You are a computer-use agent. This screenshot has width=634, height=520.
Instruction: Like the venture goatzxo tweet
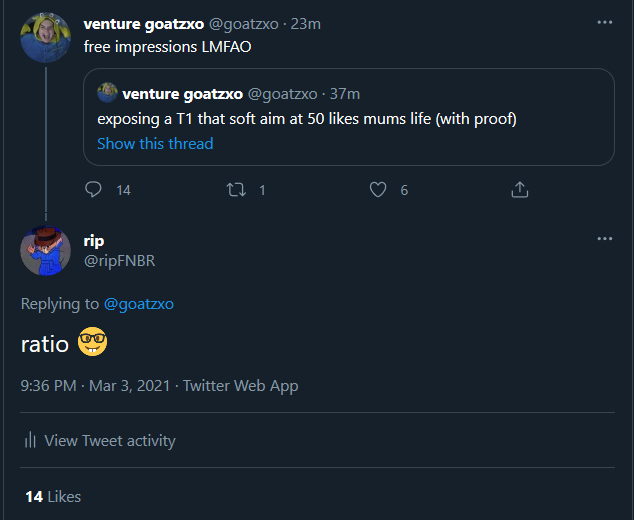pos(378,189)
